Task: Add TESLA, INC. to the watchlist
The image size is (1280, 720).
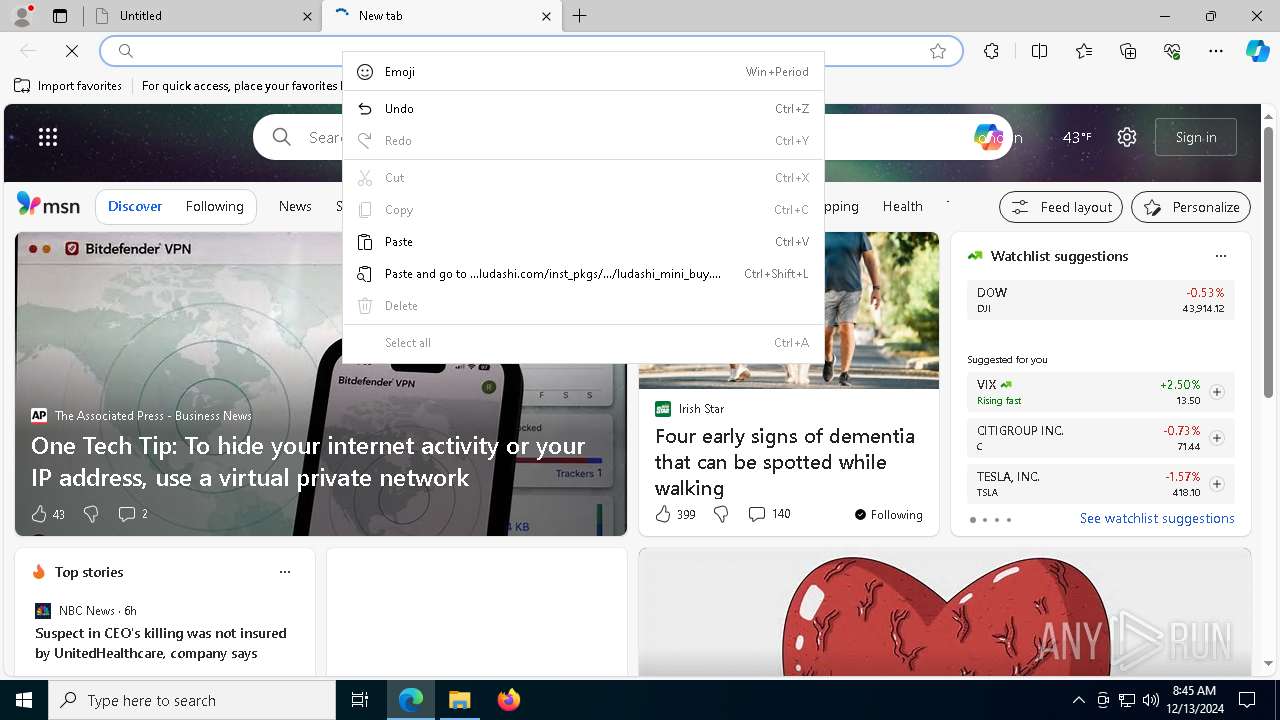Action: click(1217, 484)
